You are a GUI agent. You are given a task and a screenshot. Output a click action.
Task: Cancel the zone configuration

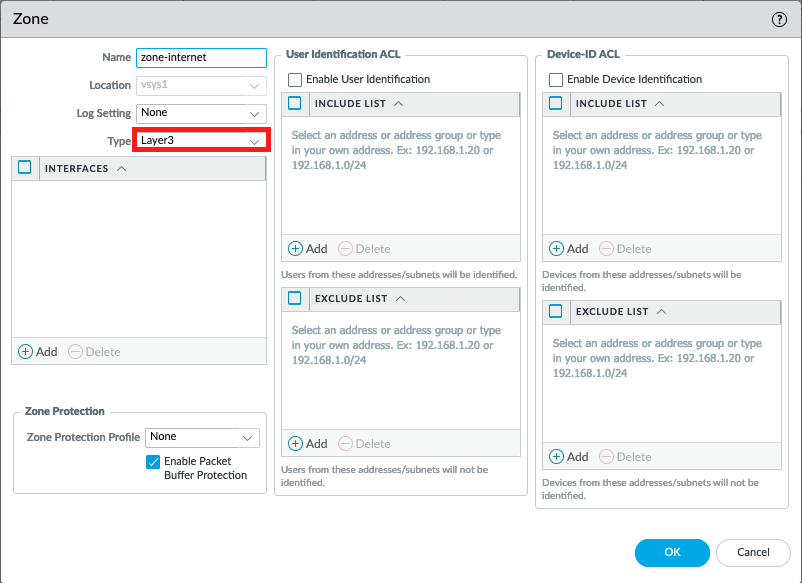(753, 552)
